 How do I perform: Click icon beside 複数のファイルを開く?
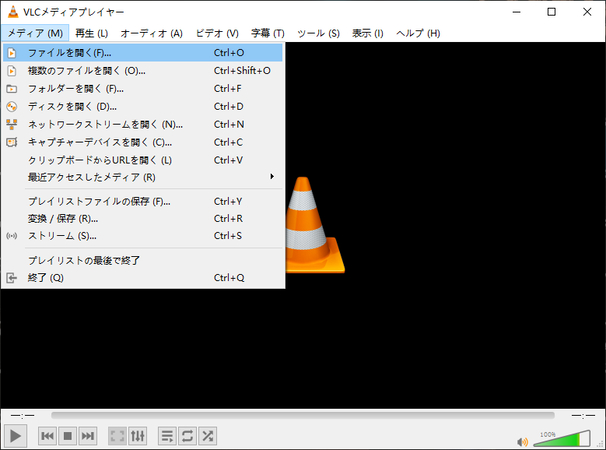12,71
